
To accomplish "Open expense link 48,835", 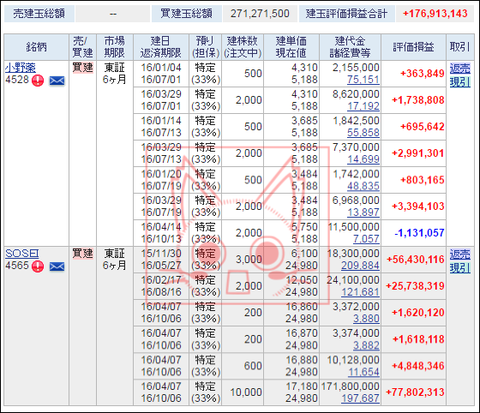I will (x=363, y=186).
